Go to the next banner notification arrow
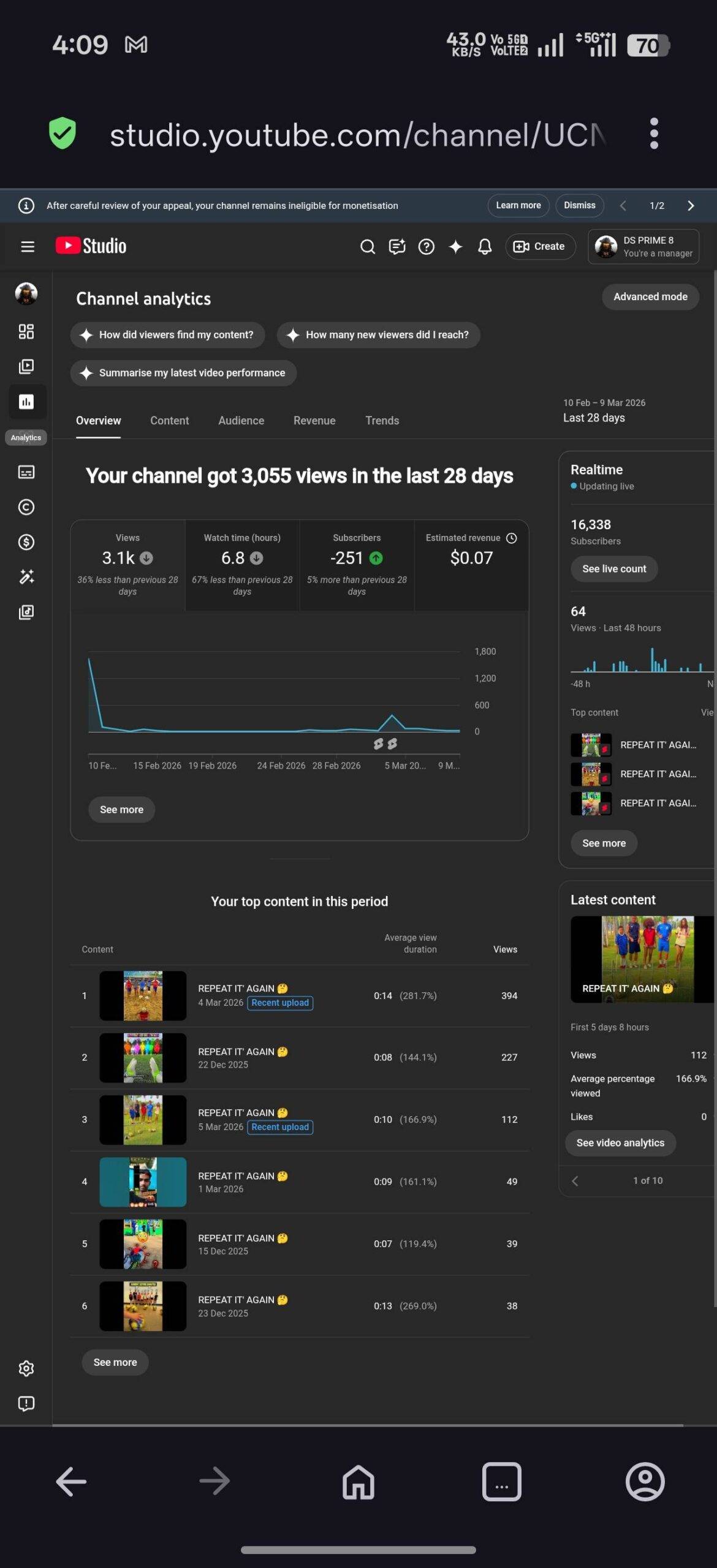 click(x=691, y=206)
